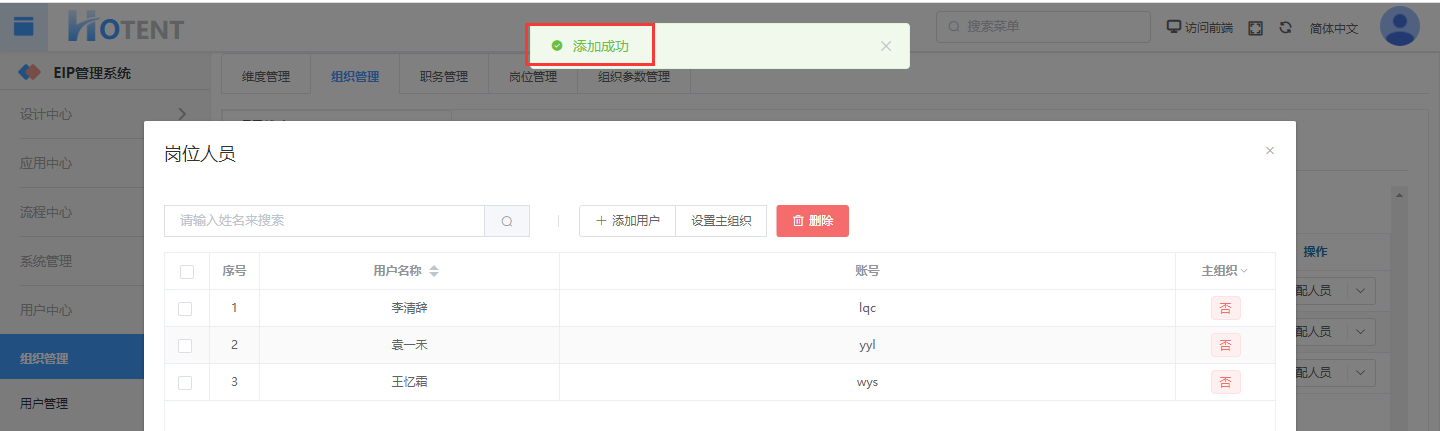
Task: Click account cell wys
Action: 867,382
